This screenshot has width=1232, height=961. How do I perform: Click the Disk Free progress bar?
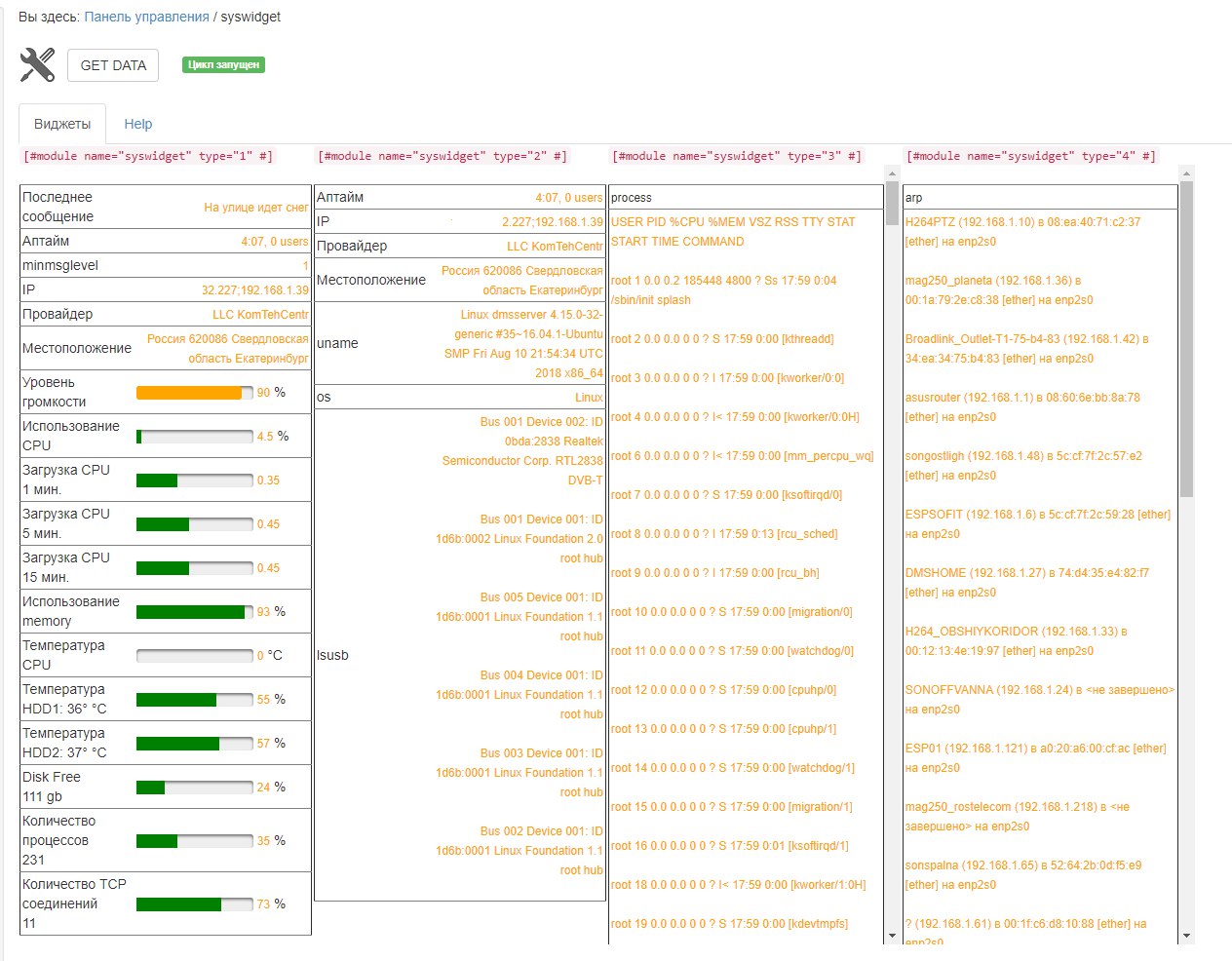point(194,788)
